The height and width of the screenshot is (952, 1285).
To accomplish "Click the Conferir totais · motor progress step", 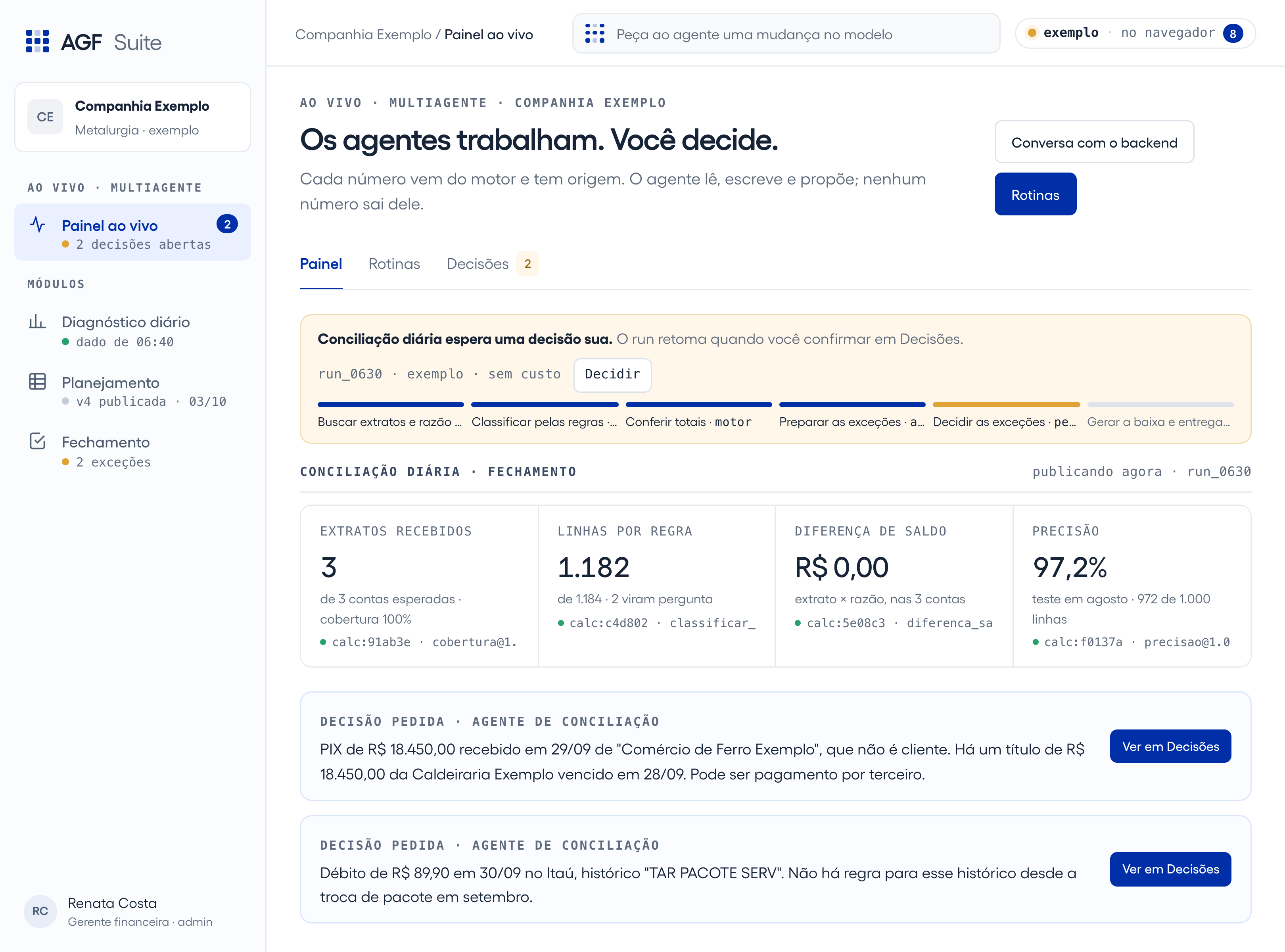I will click(x=698, y=415).
